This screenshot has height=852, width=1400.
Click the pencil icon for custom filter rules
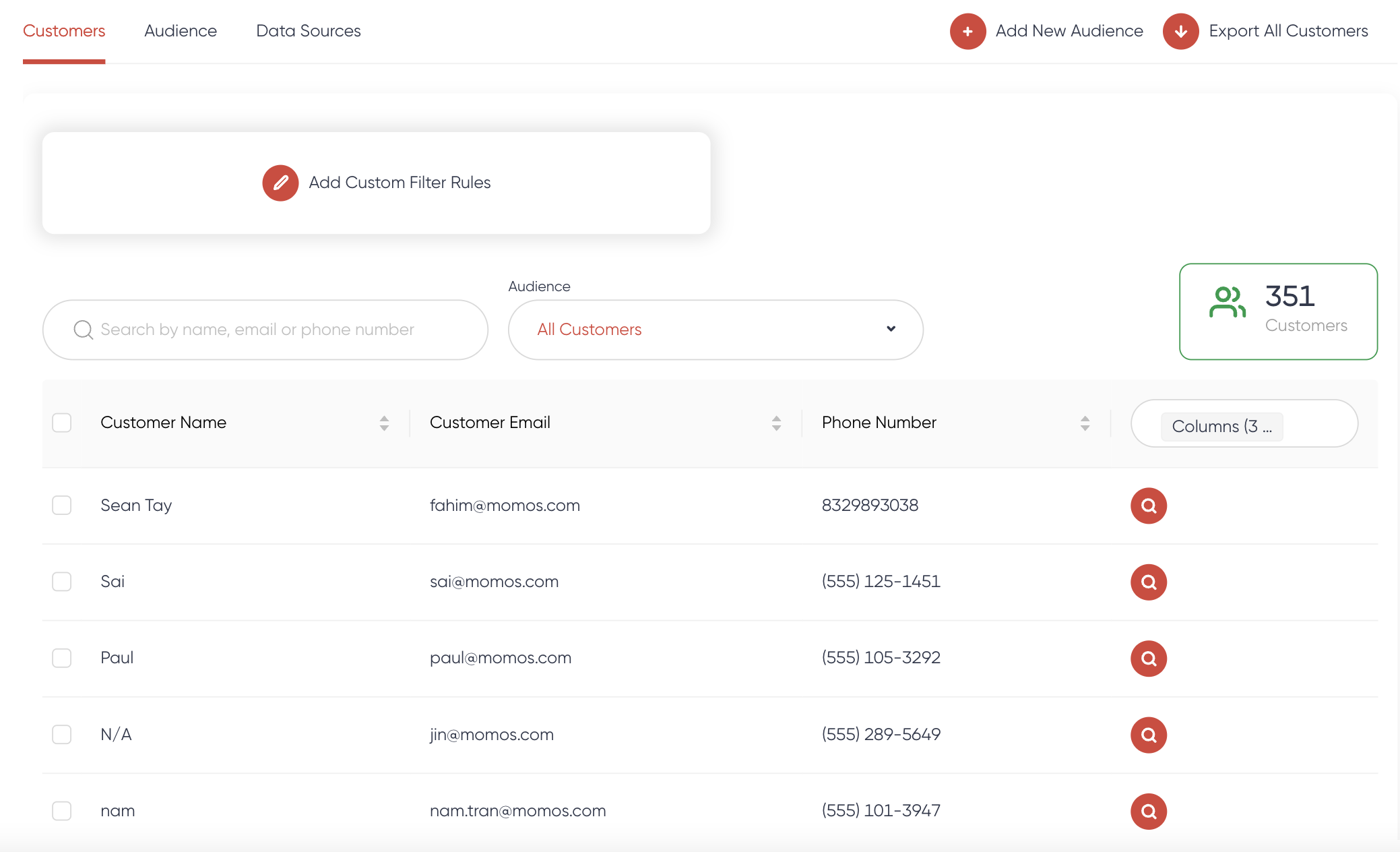click(280, 183)
